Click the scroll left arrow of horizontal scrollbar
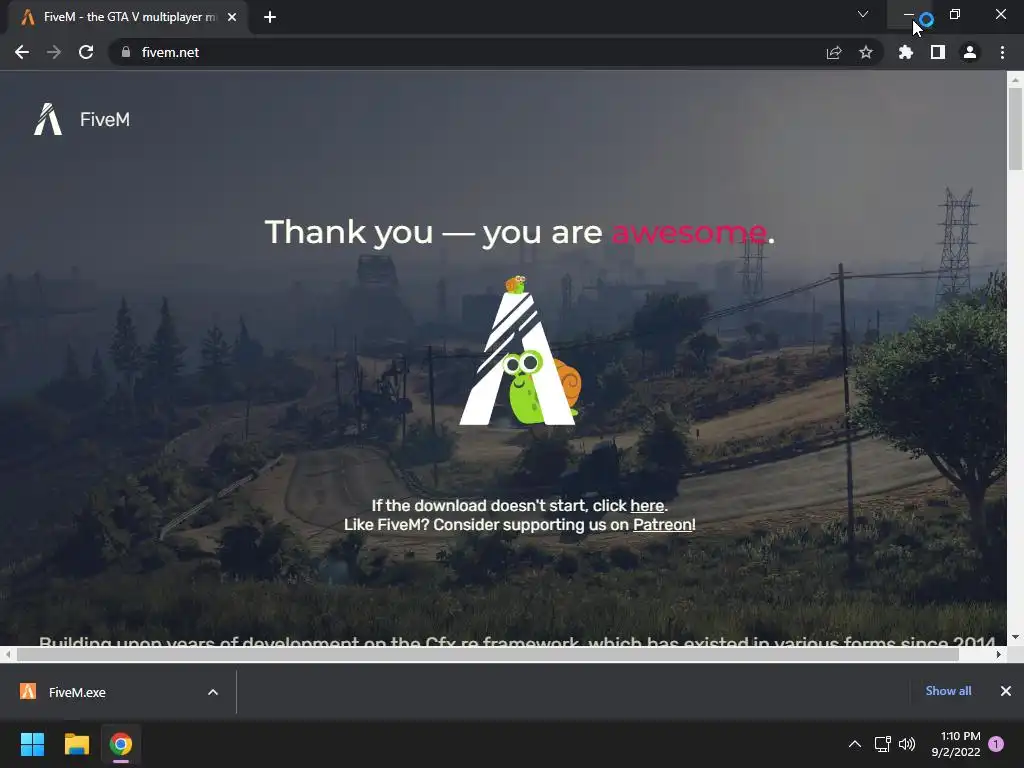 [8, 654]
